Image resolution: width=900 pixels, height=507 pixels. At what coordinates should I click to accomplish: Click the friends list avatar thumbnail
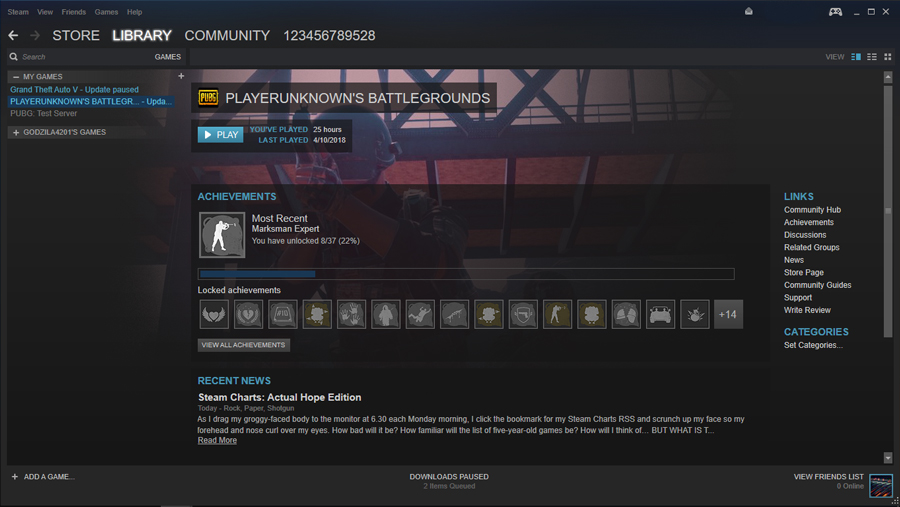(880, 485)
